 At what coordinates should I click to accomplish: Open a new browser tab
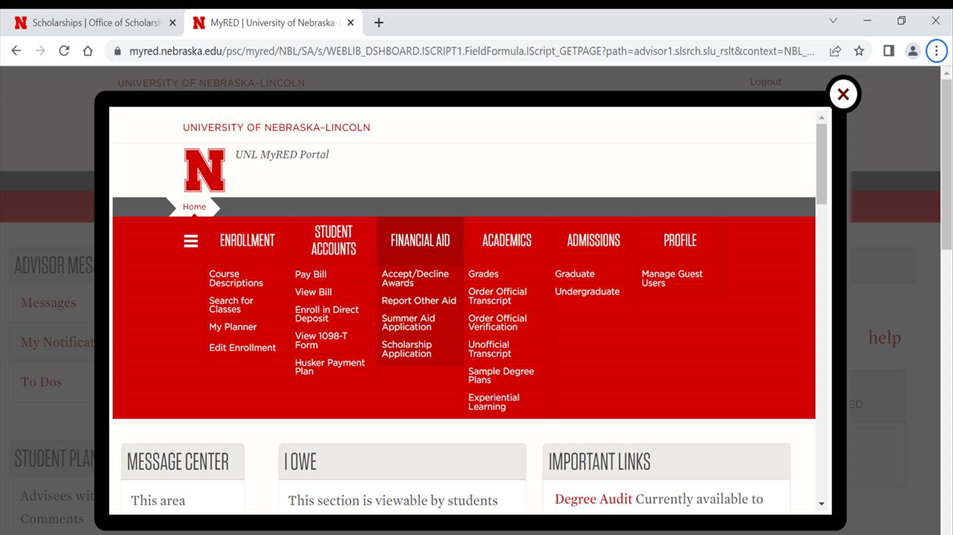(x=379, y=22)
